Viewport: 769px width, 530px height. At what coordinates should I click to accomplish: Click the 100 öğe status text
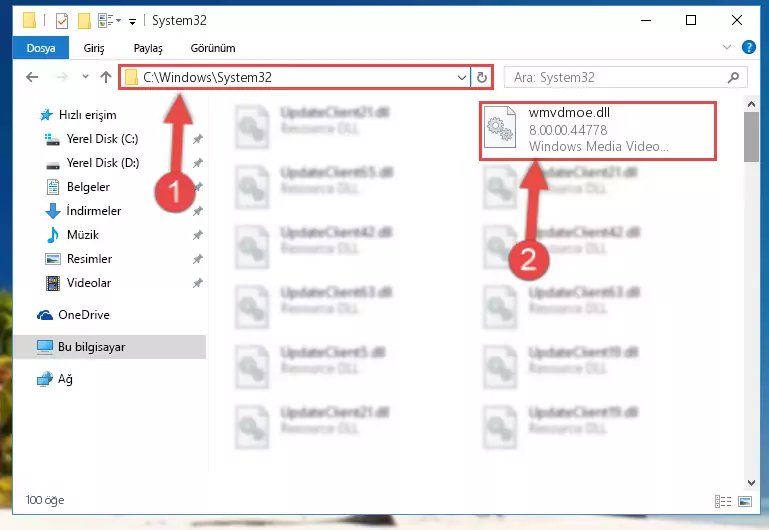(x=45, y=500)
